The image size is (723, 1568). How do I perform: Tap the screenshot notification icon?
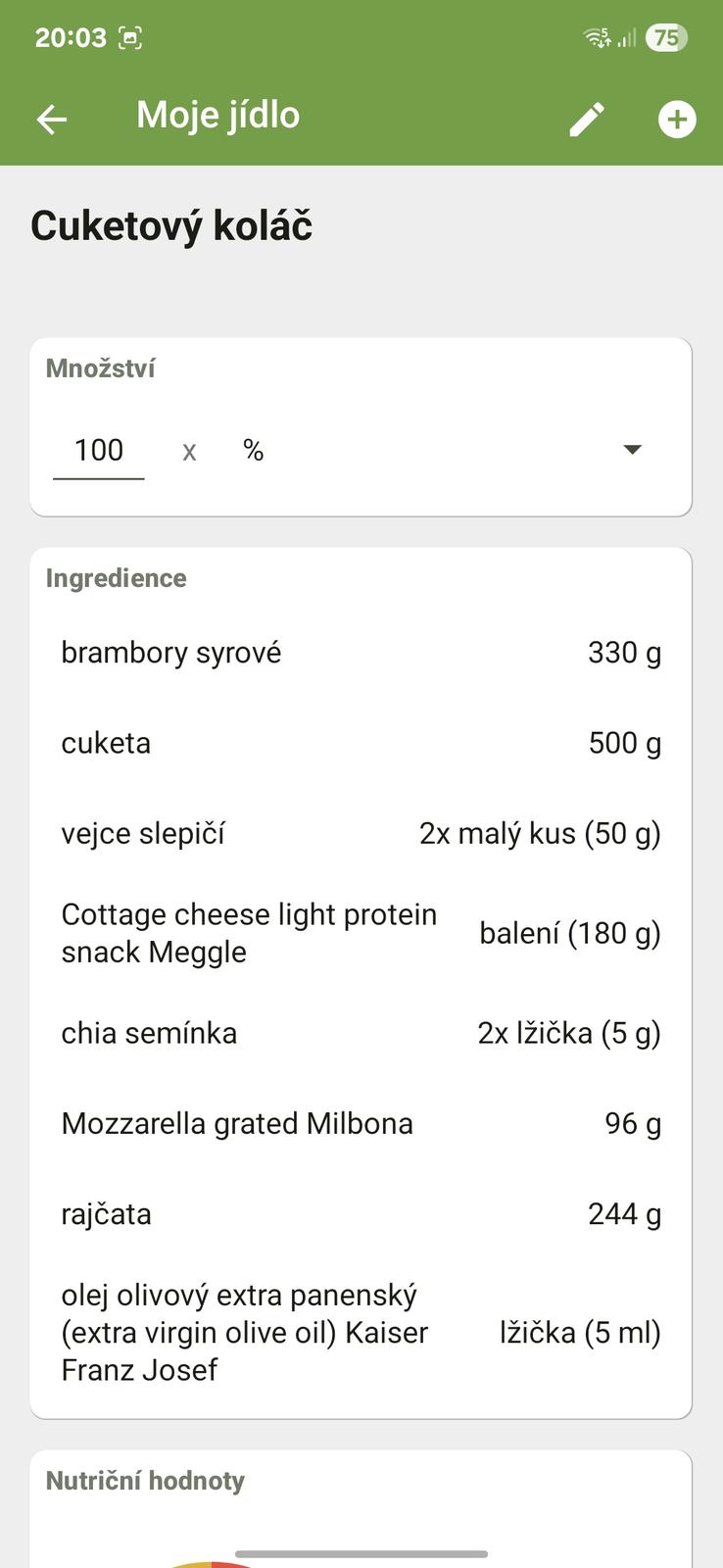click(x=130, y=38)
